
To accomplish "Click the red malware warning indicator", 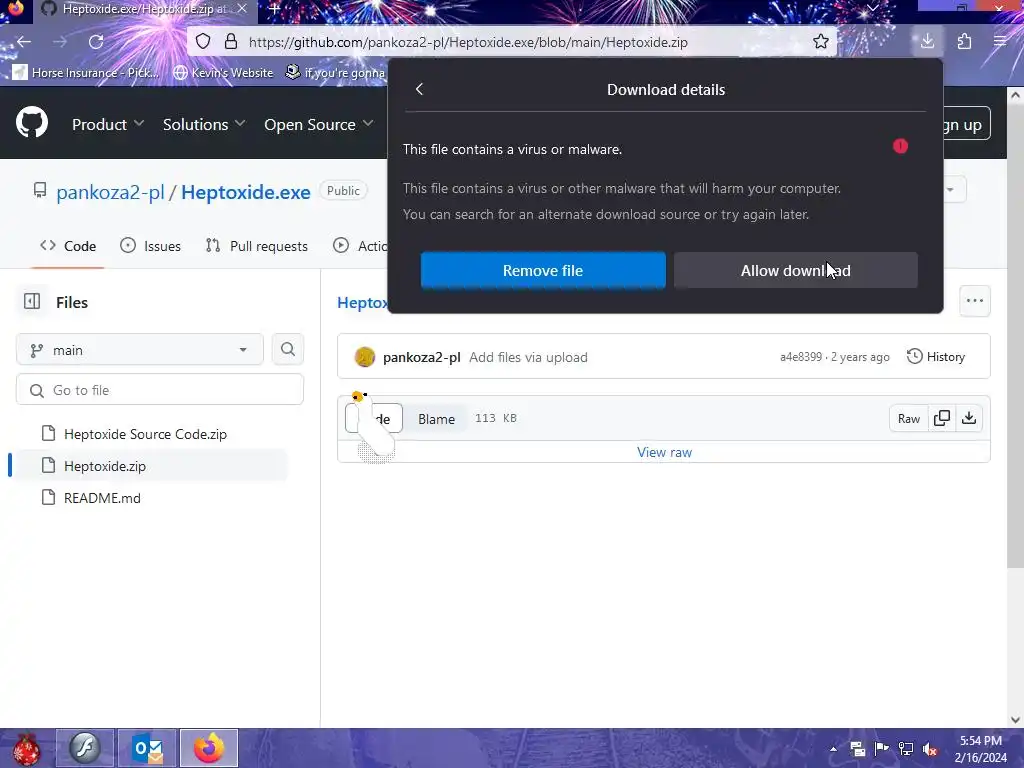I will pyautogui.click(x=900, y=146).
